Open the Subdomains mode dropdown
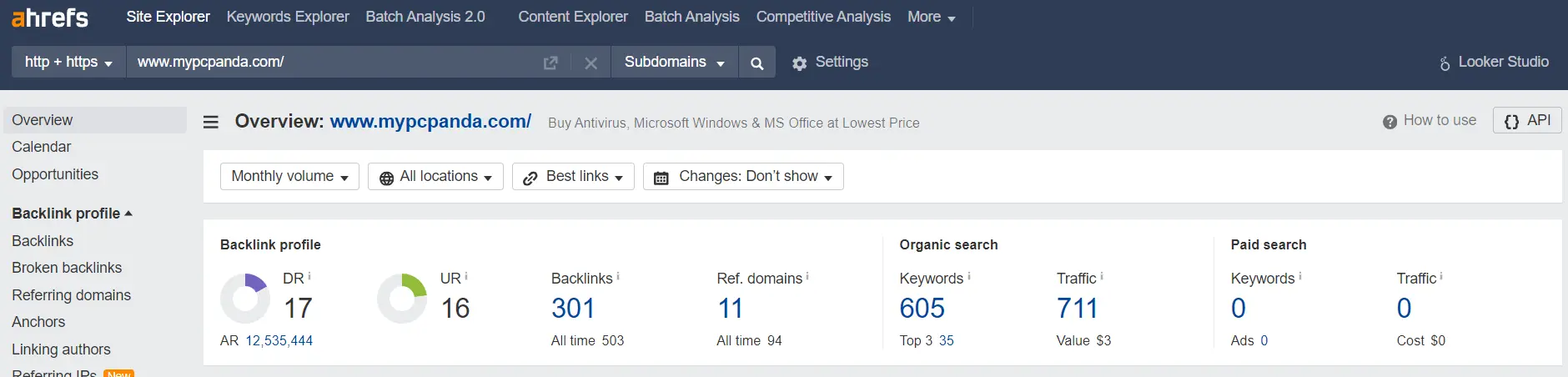Image resolution: width=1568 pixels, height=377 pixels. click(675, 63)
